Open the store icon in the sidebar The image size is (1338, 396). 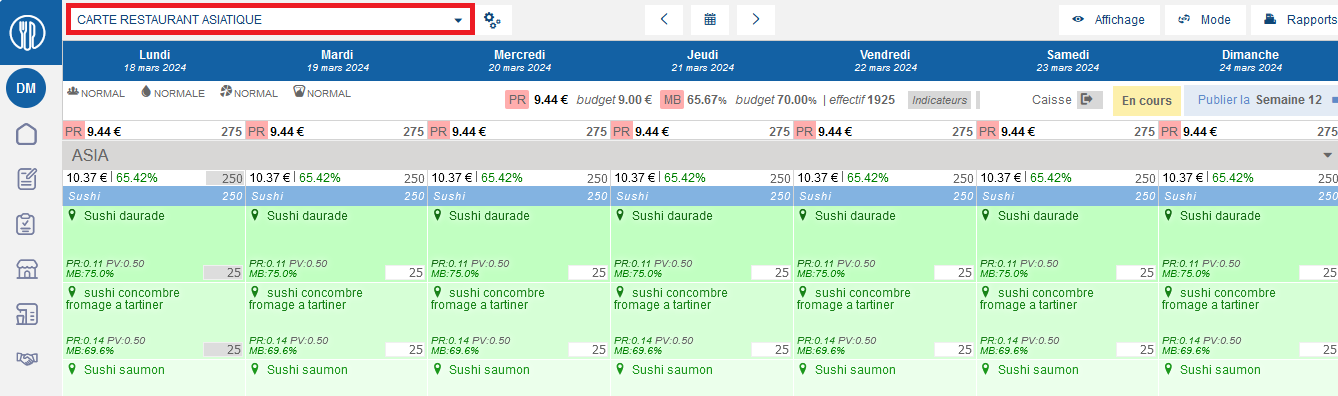[27, 269]
